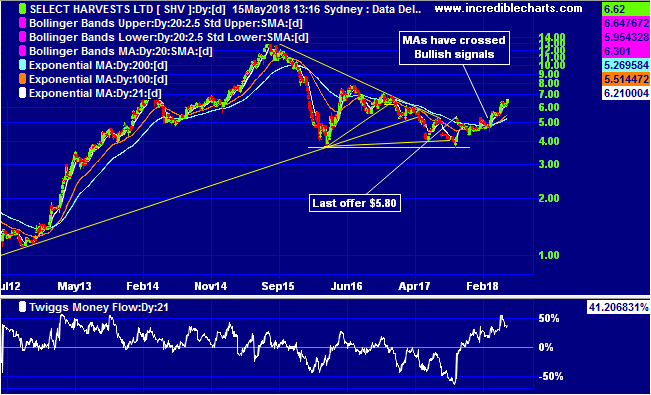Click the Jun16 date axis label
Screen dimensions: 651x395
click(x=347, y=287)
